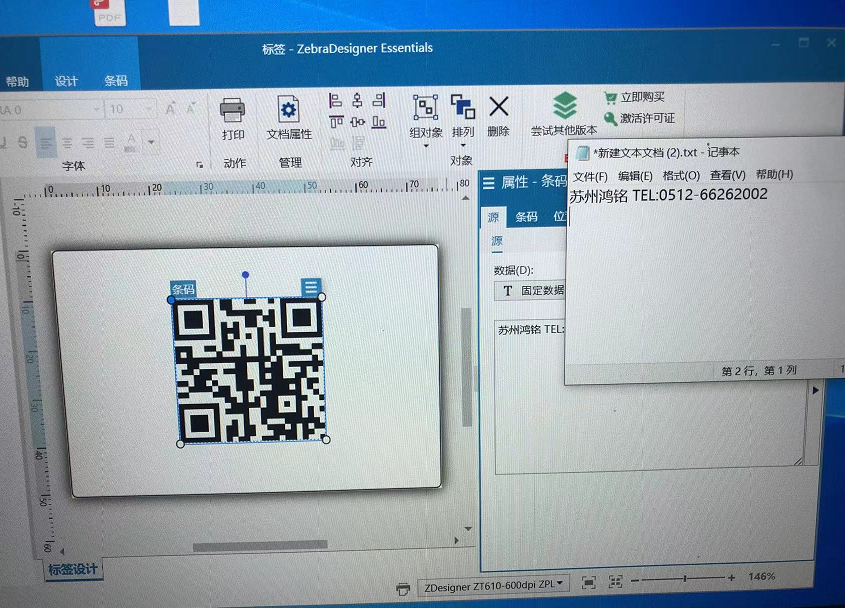Screen dimensions: 845x608
Task: Align selected objects to the top edge
Action: click(336, 122)
